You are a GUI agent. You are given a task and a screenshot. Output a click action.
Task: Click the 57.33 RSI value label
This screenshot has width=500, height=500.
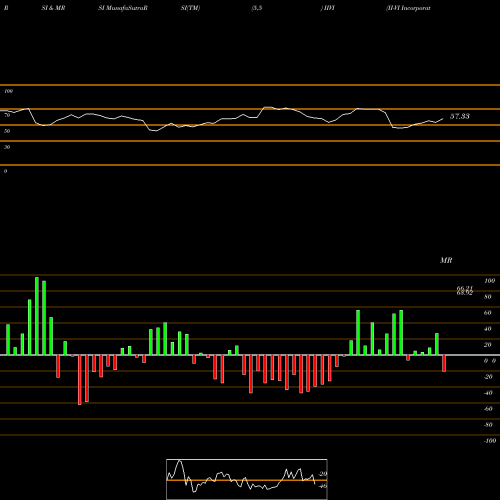pos(460,116)
